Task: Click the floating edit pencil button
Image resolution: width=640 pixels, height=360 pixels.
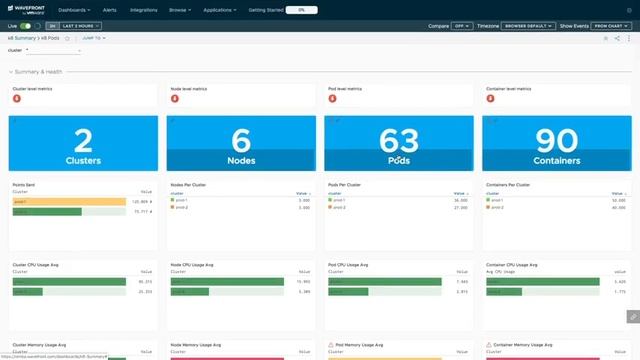Action: (633, 316)
